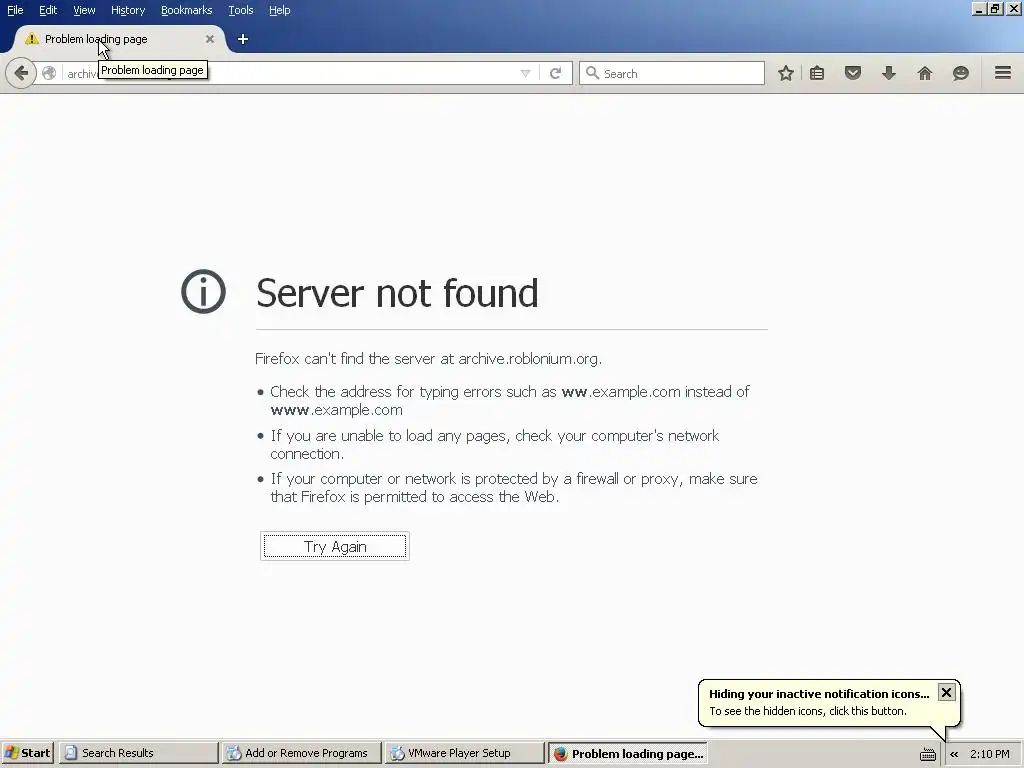Click the search magnifier icon
The height and width of the screenshot is (768, 1024).
pos(592,73)
